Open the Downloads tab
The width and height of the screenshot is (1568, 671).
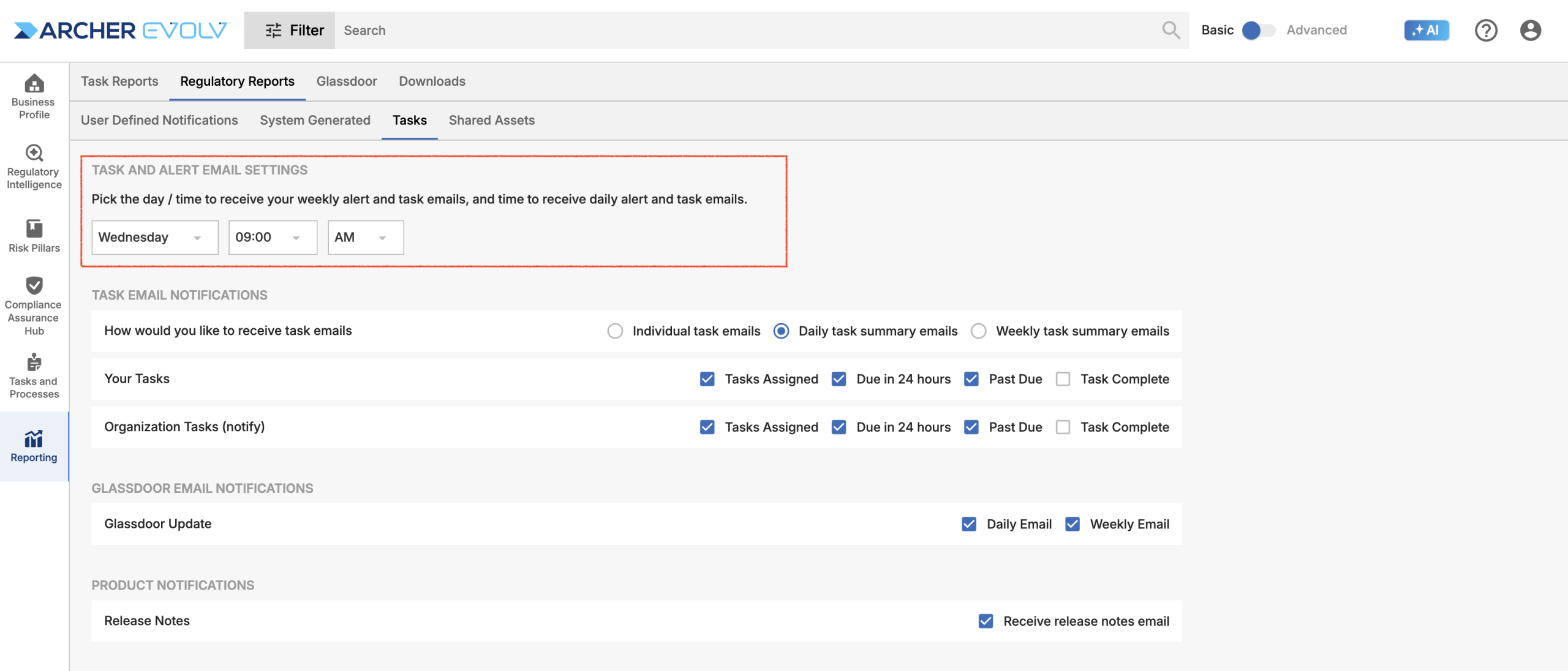click(x=432, y=81)
